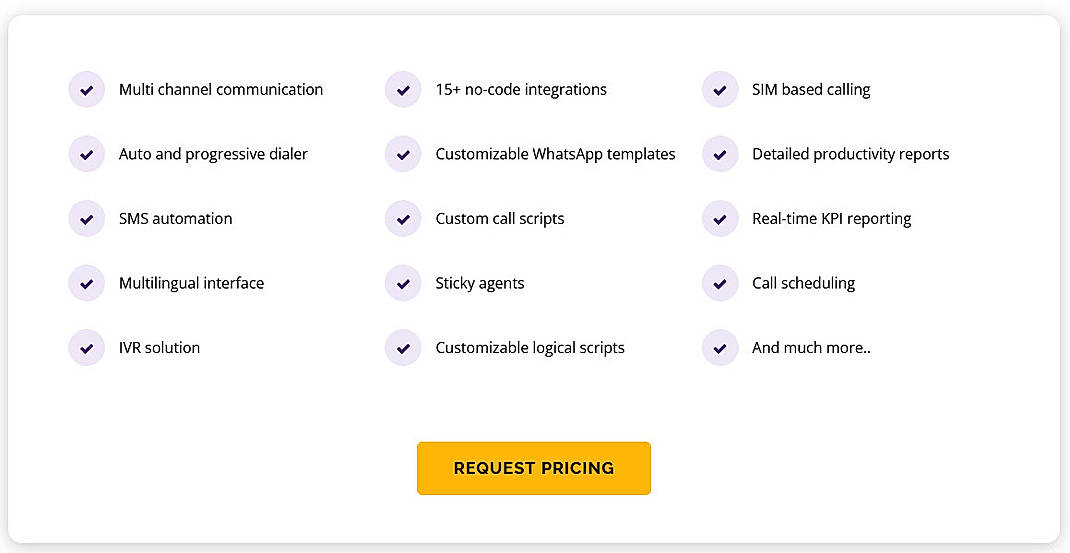Click the Multilingual interface text
The width and height of the screenshot is (1070, 553).
191,283
